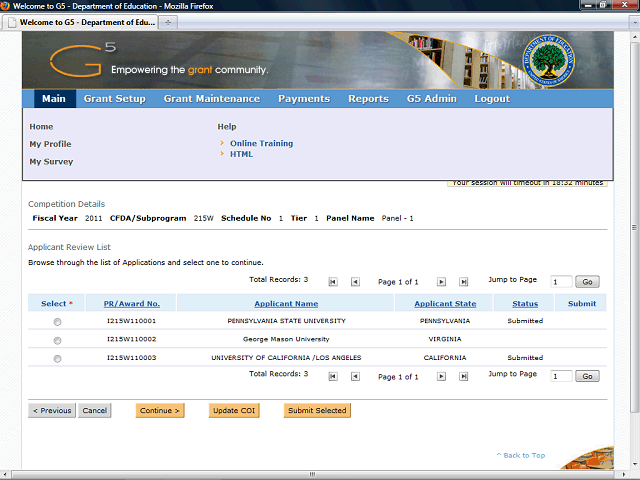Click the top previous page arrow icon
Image resolution: width=640 pixels, height=480 pixels.
coord(355,282)
